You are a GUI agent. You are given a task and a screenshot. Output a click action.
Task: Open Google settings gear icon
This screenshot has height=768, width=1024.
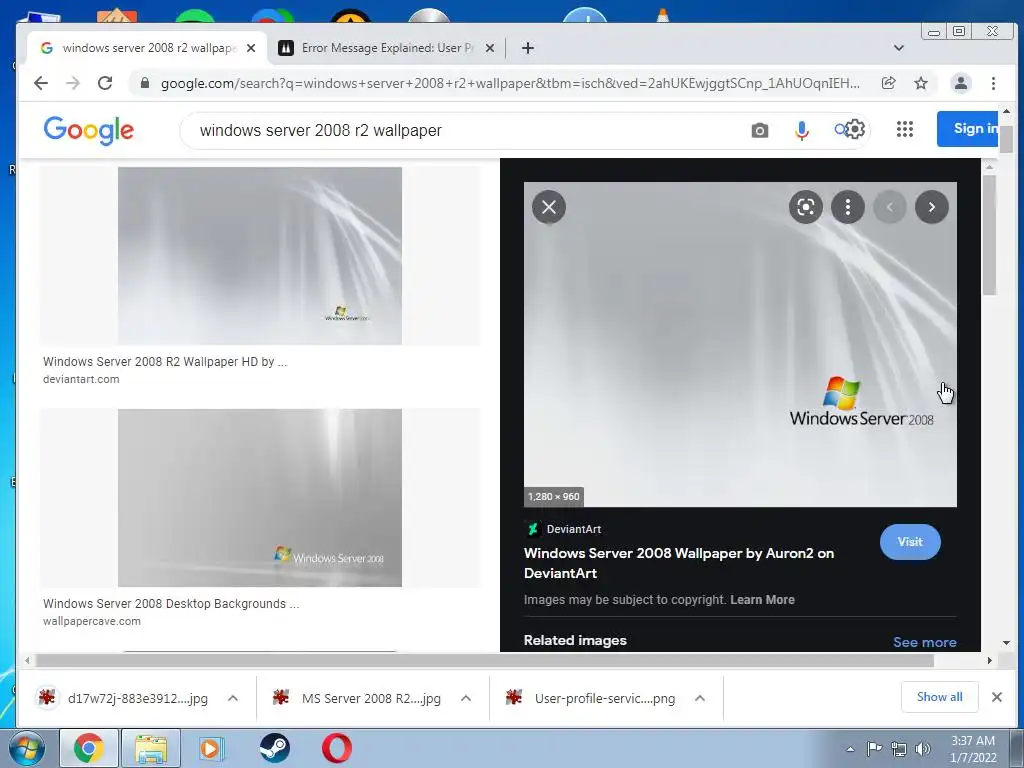point(854,129)
